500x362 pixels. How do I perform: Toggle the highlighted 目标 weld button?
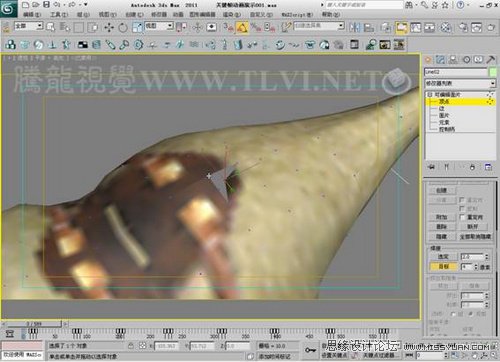point(443,266)
